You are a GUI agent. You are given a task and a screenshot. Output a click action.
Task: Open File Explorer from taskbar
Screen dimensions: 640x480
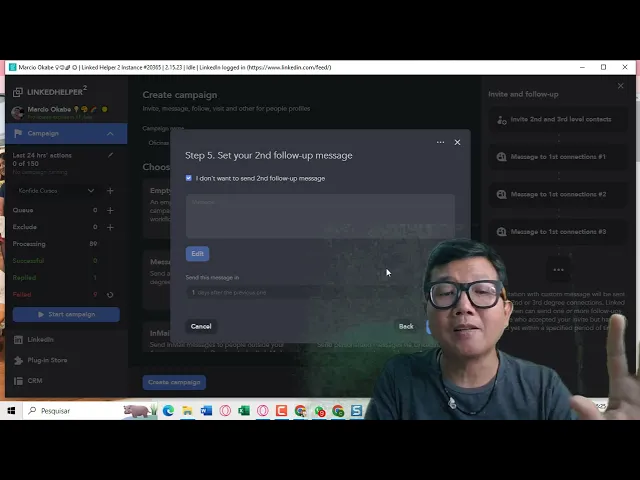coord(187,411)
